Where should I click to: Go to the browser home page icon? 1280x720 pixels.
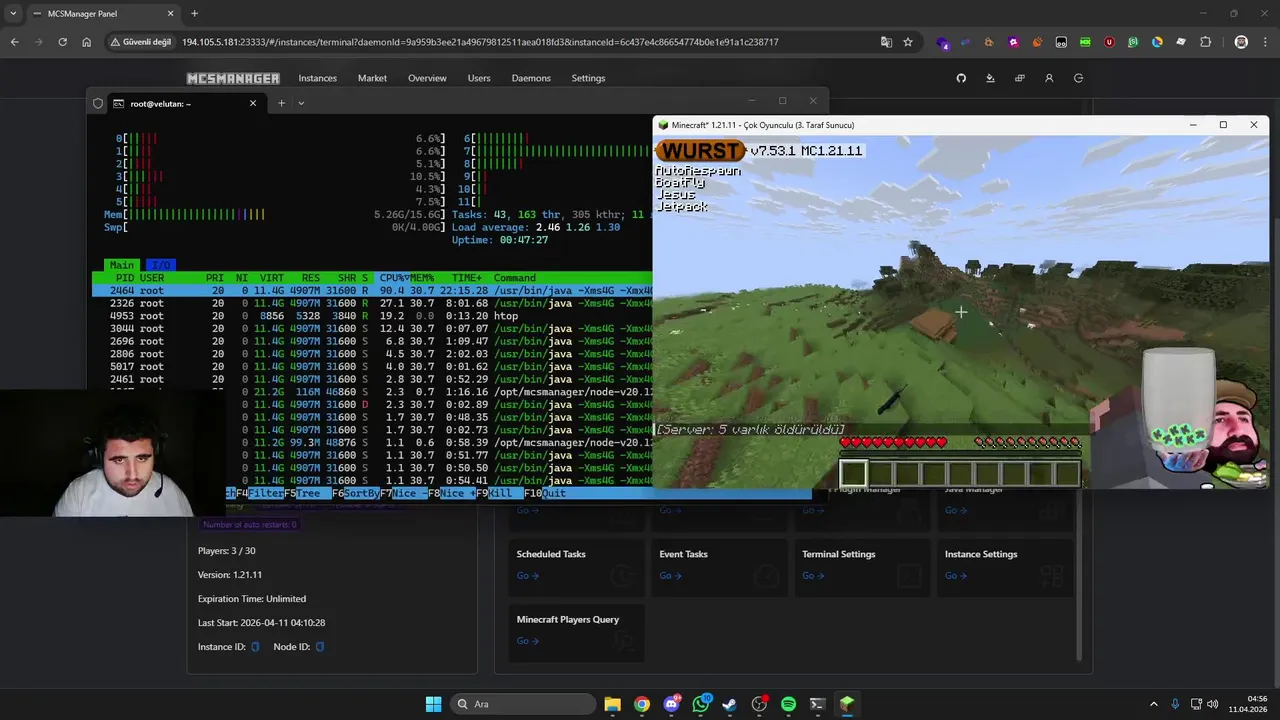86,42
